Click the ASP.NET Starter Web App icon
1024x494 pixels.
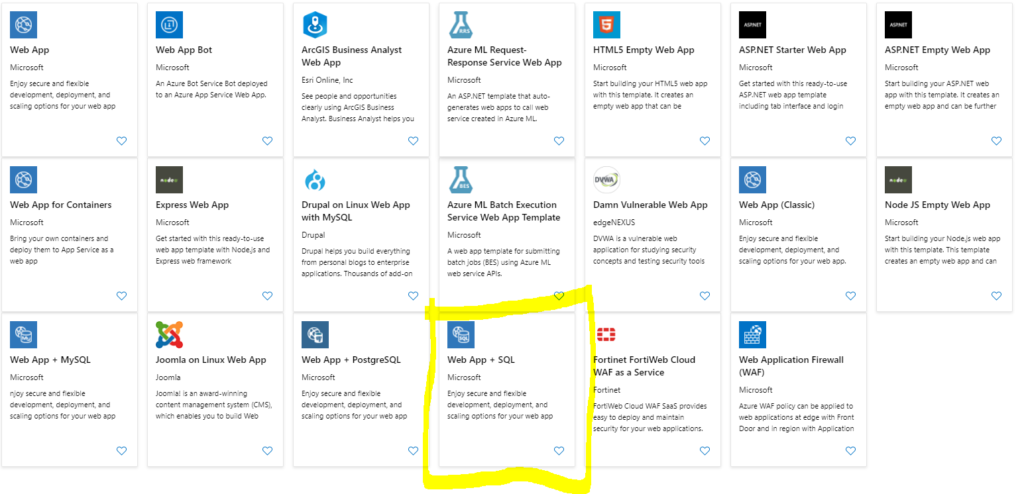click(752, 25)
